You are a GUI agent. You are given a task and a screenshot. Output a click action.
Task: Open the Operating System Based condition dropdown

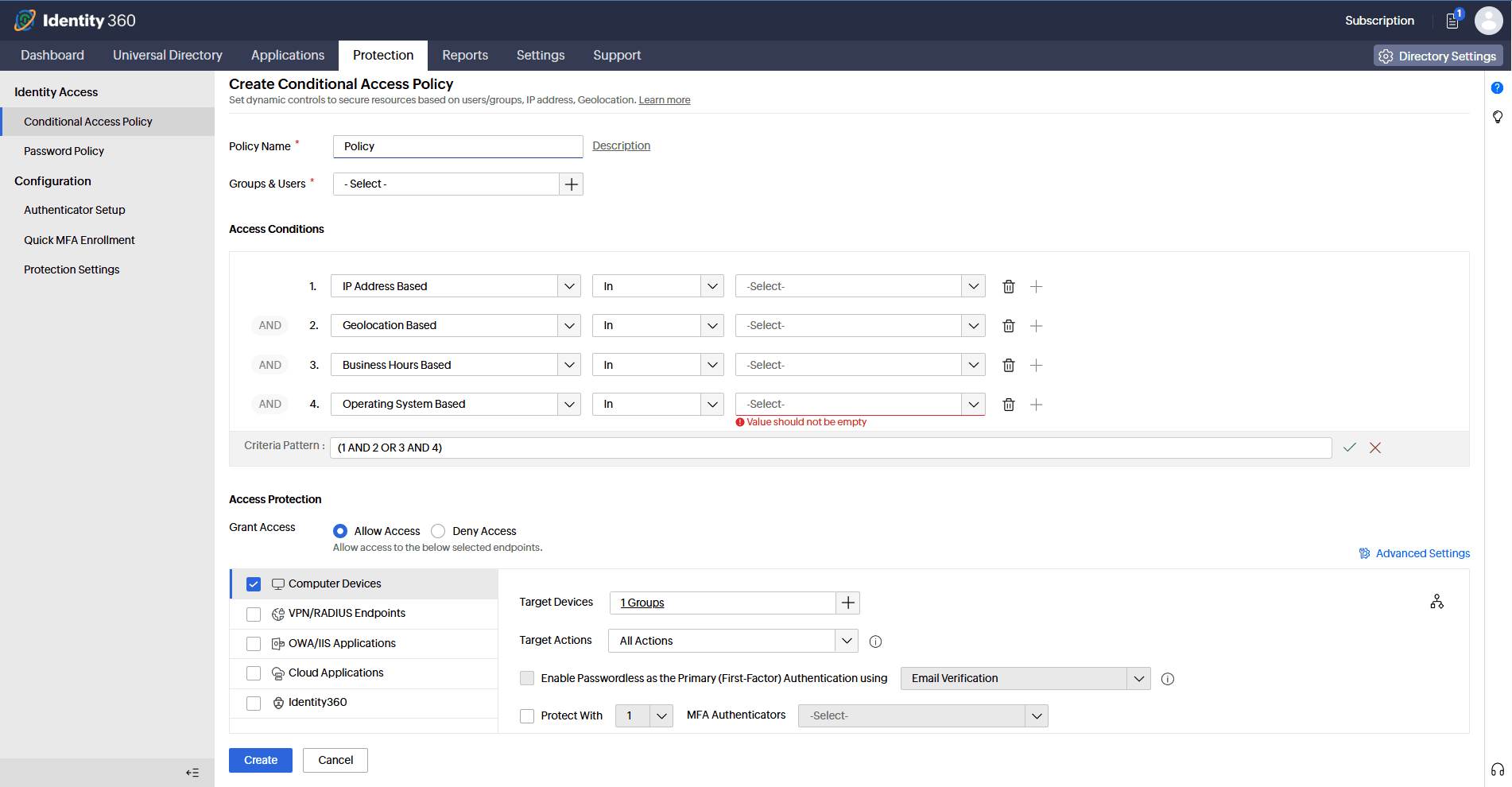(x=456, y=404)
